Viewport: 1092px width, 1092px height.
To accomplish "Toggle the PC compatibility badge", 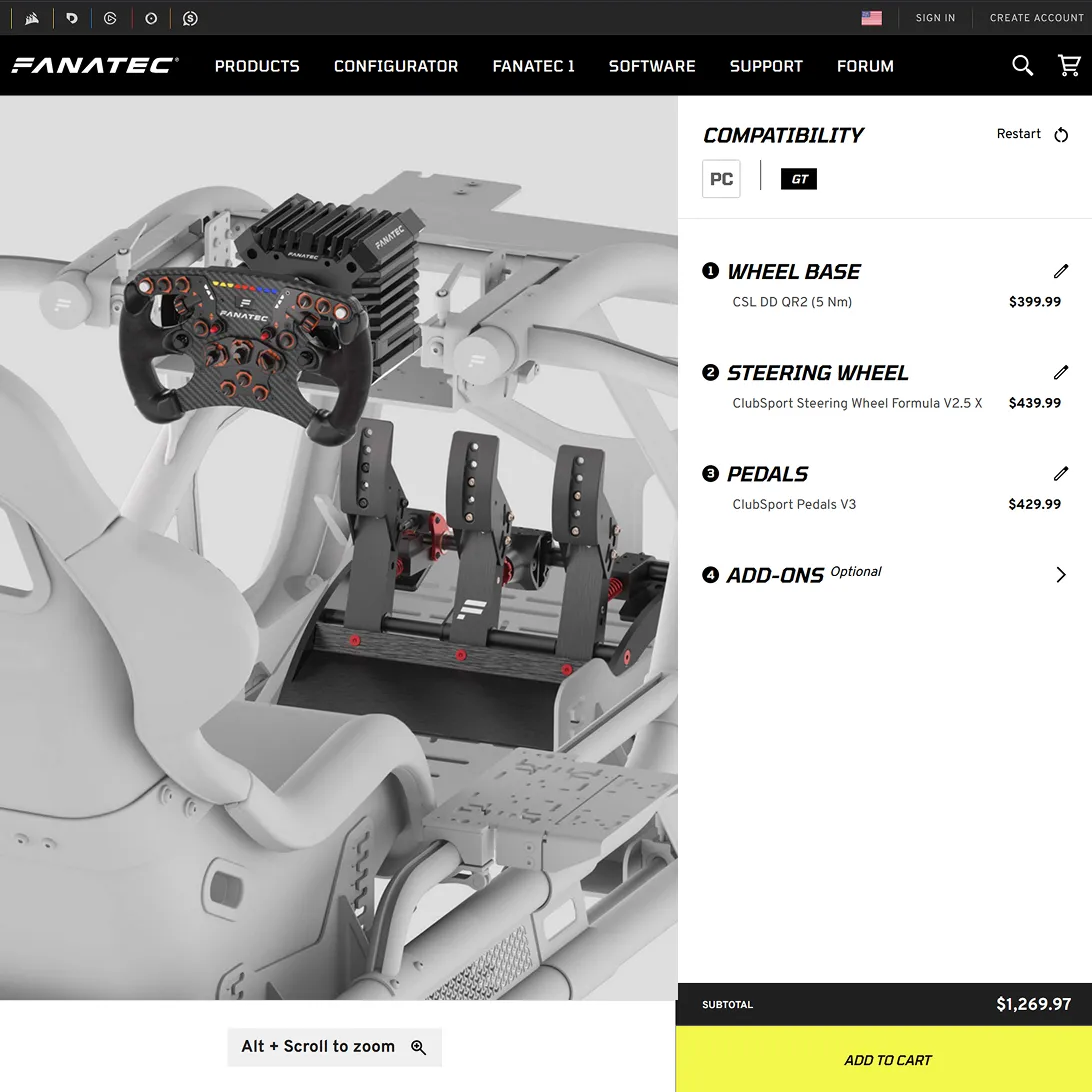I will coord(721,179).
